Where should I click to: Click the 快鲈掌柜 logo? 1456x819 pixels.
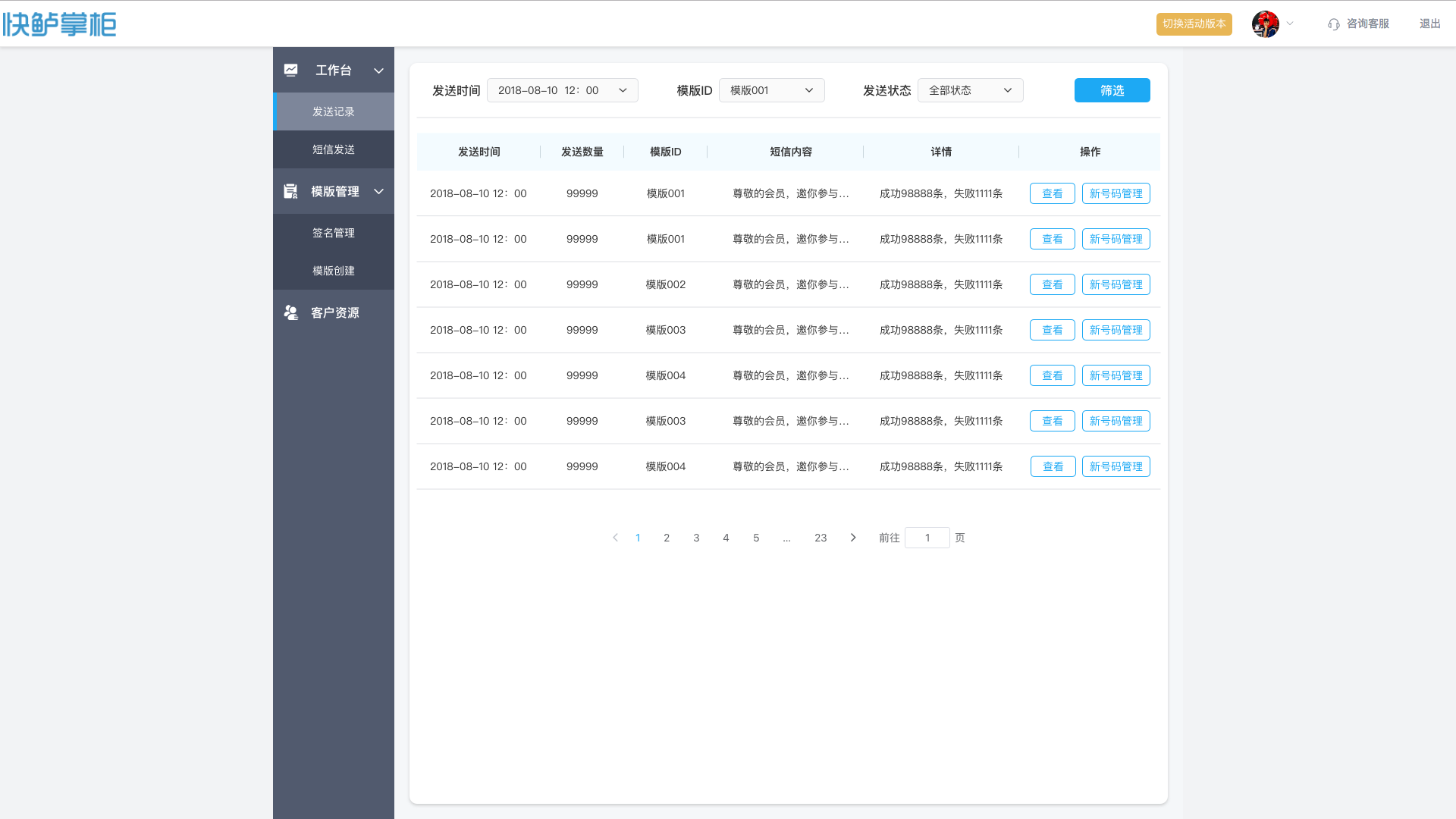tap(59, 24)
